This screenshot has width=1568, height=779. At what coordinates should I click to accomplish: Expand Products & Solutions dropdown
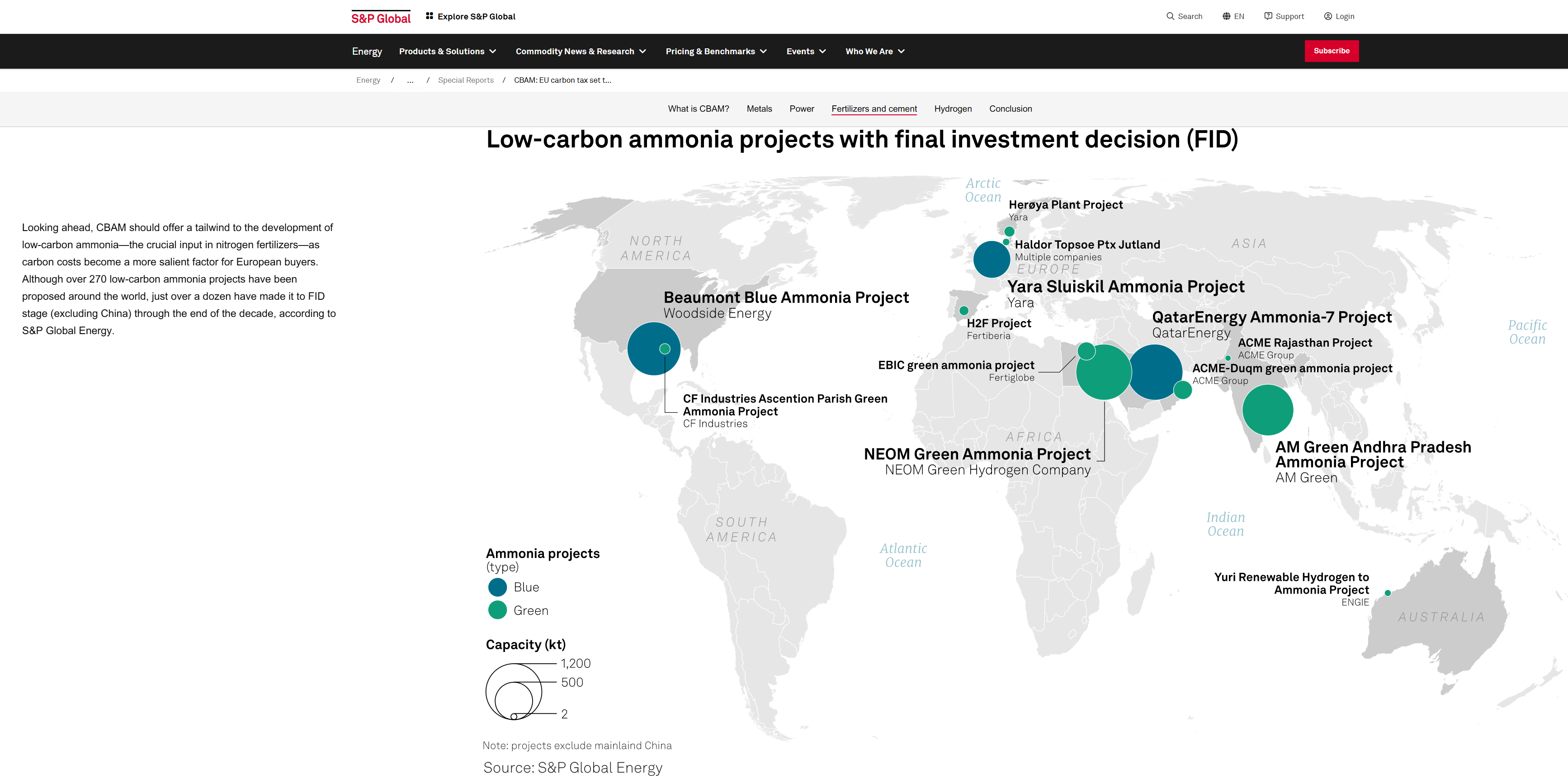click(x=448, y=52)
